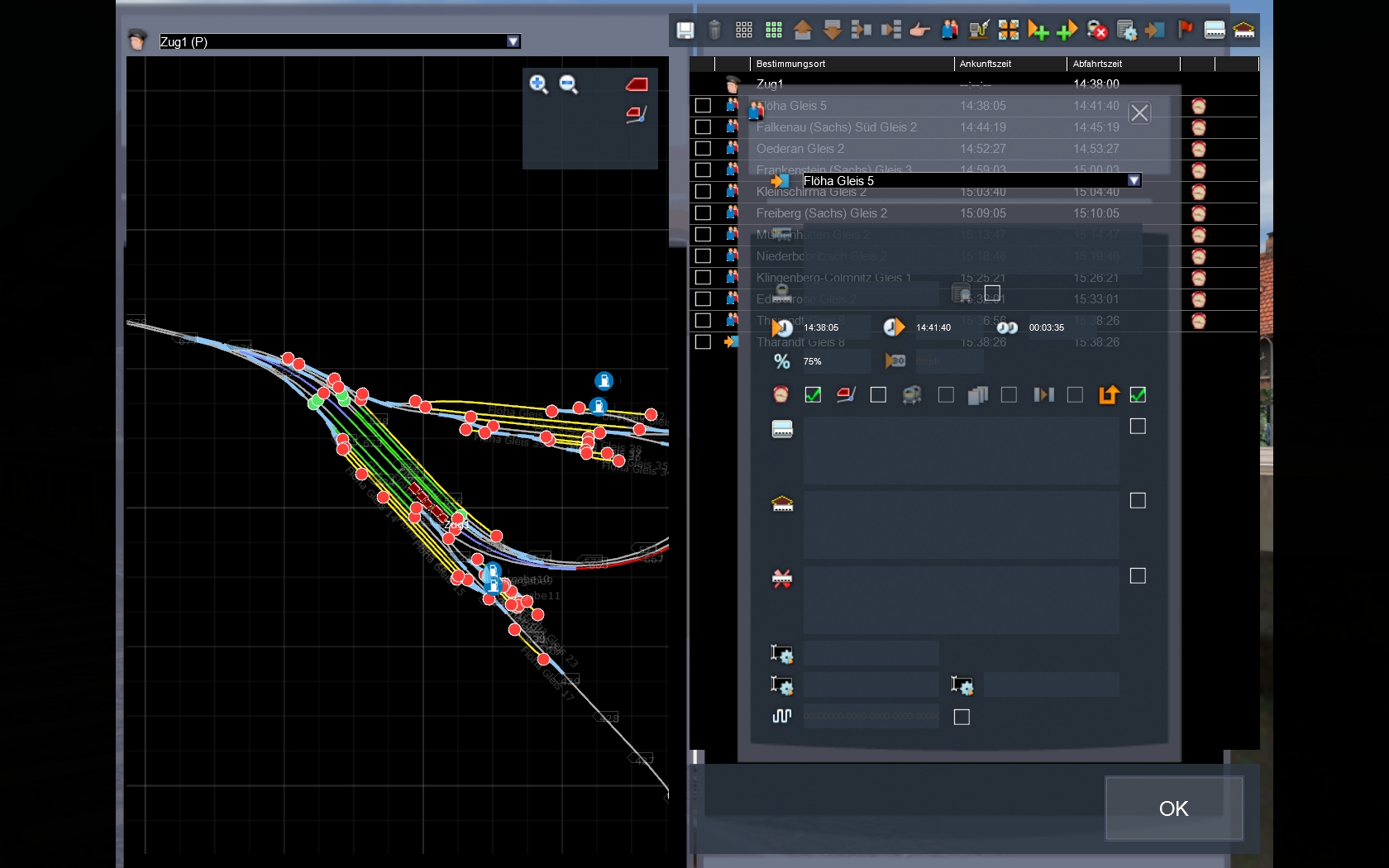Expand the Flöha Gleis 5 destination dropdown
Viewport: 1389px width, 868px height.
[x=1134, y=180]
